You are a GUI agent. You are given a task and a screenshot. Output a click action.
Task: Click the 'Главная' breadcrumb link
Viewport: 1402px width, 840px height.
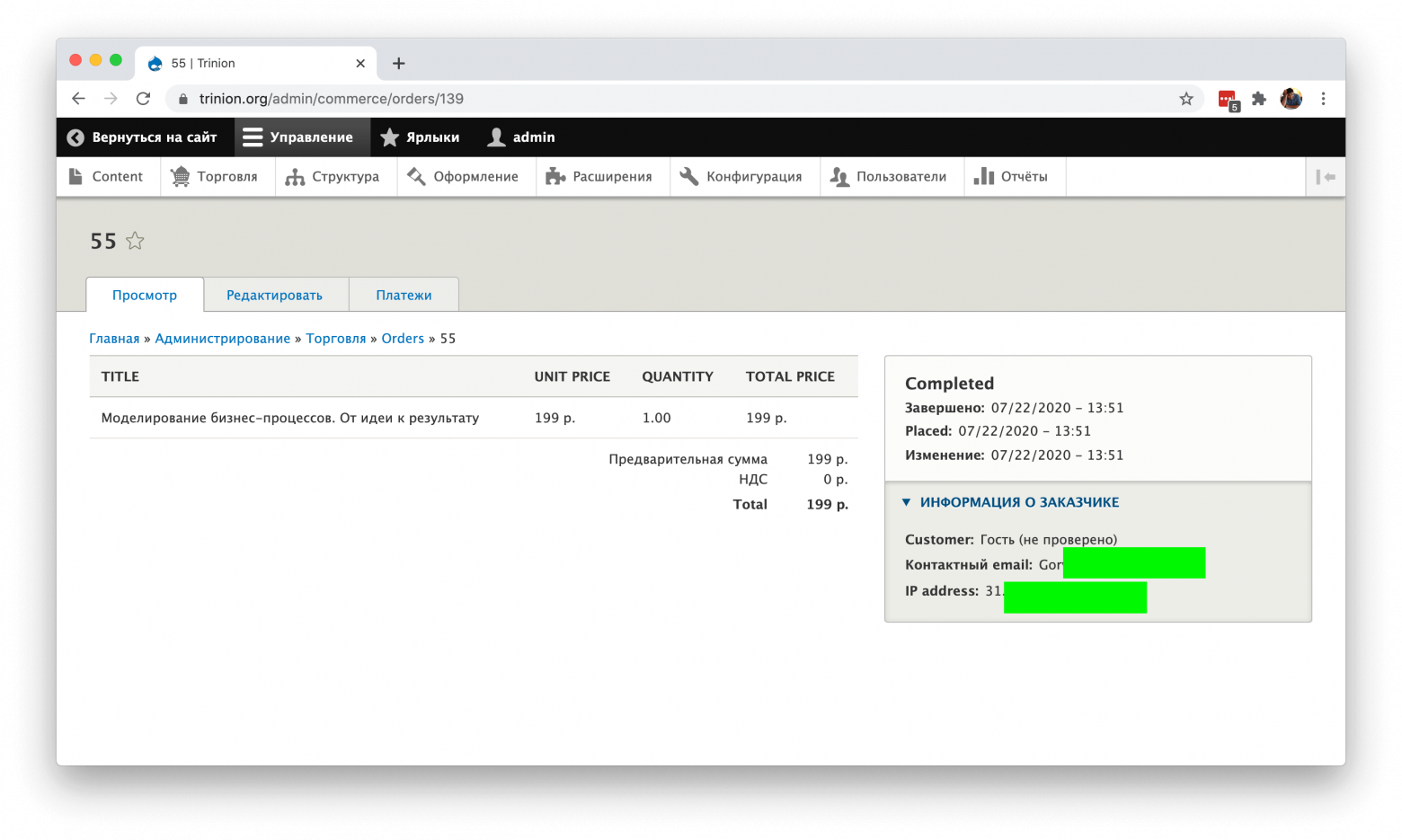[x=114, y=339]
